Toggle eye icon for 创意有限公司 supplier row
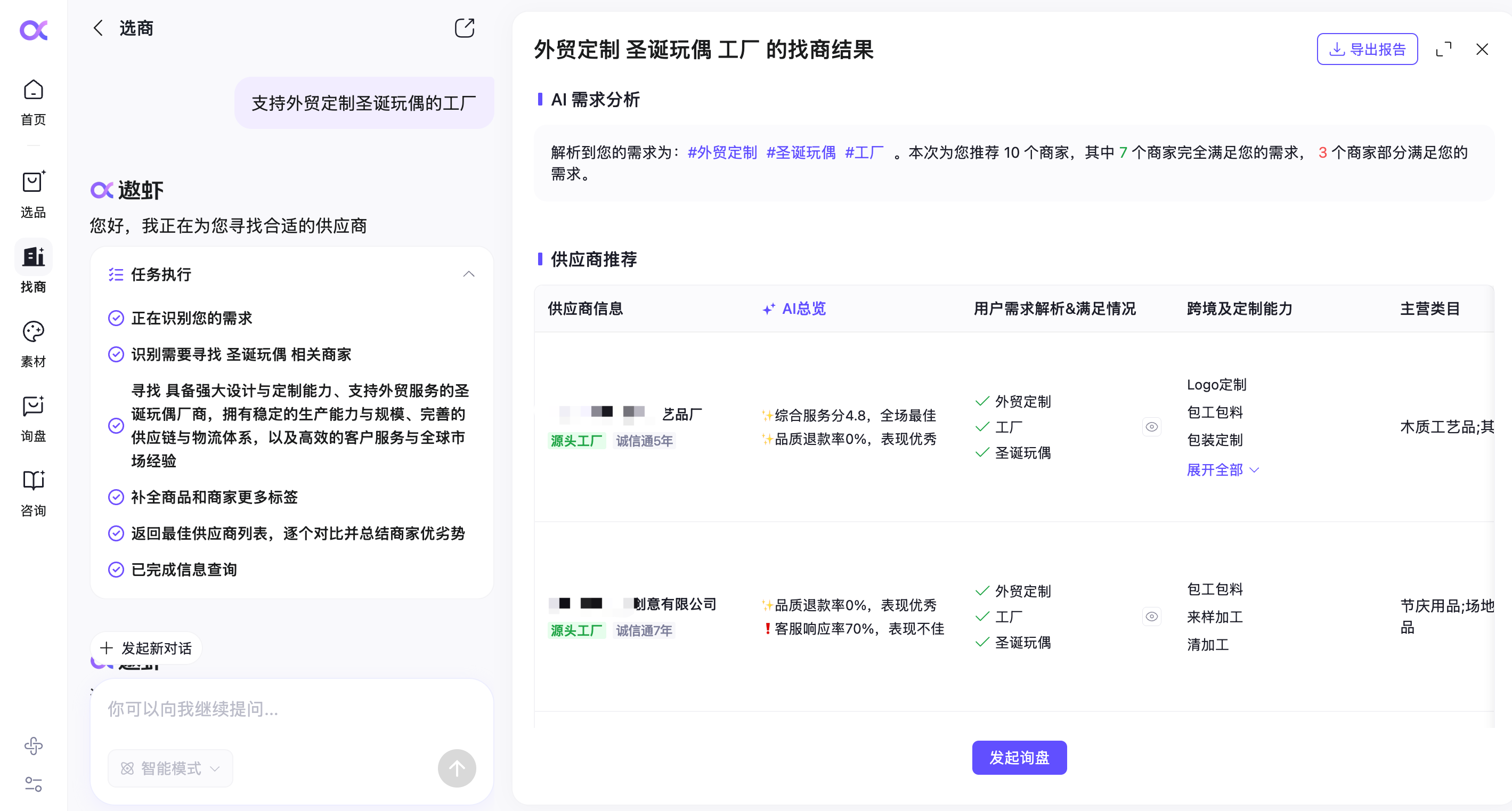This screenshot has height=811, width=1512. coord(1151,617)
